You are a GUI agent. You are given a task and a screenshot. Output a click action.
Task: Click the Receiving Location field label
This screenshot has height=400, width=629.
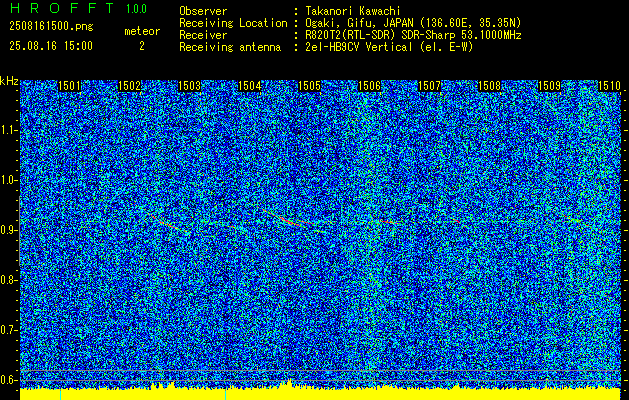click(x=233, y=23)
